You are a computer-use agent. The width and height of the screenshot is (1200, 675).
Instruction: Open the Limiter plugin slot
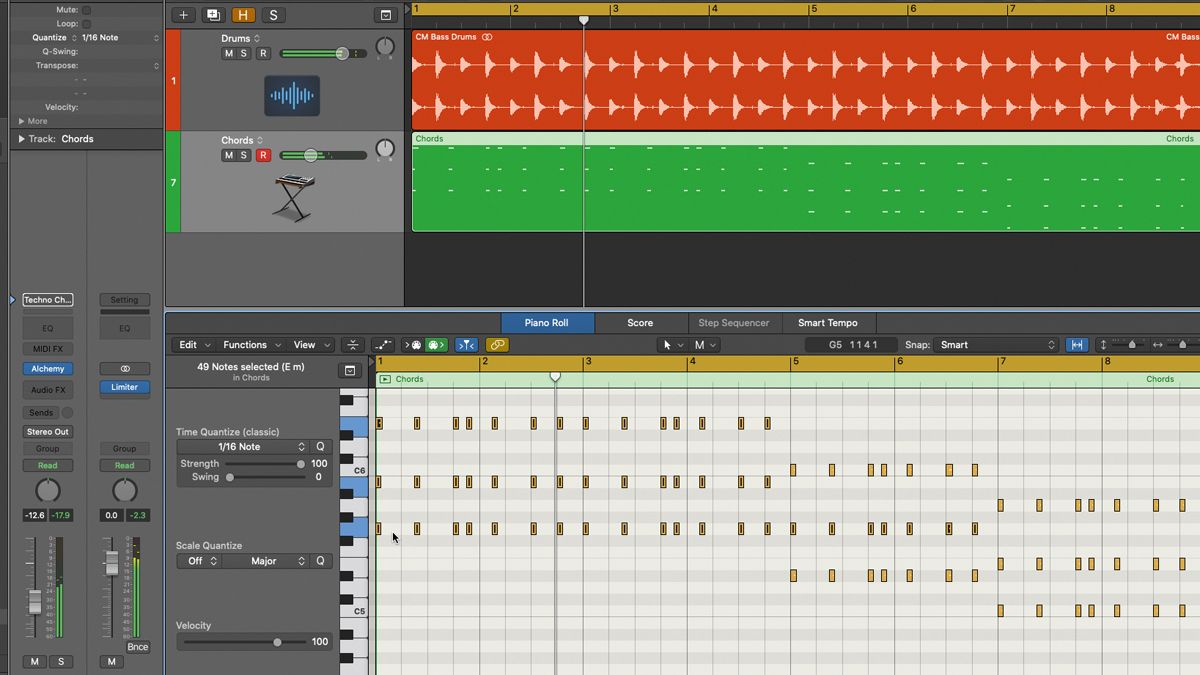point(124,388)
